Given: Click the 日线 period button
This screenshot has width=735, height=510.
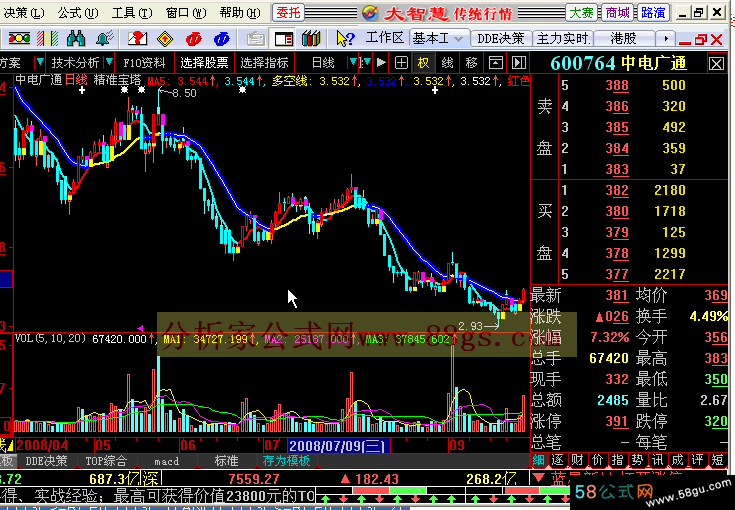Looking at the screenshot, I should click(323, 62).
